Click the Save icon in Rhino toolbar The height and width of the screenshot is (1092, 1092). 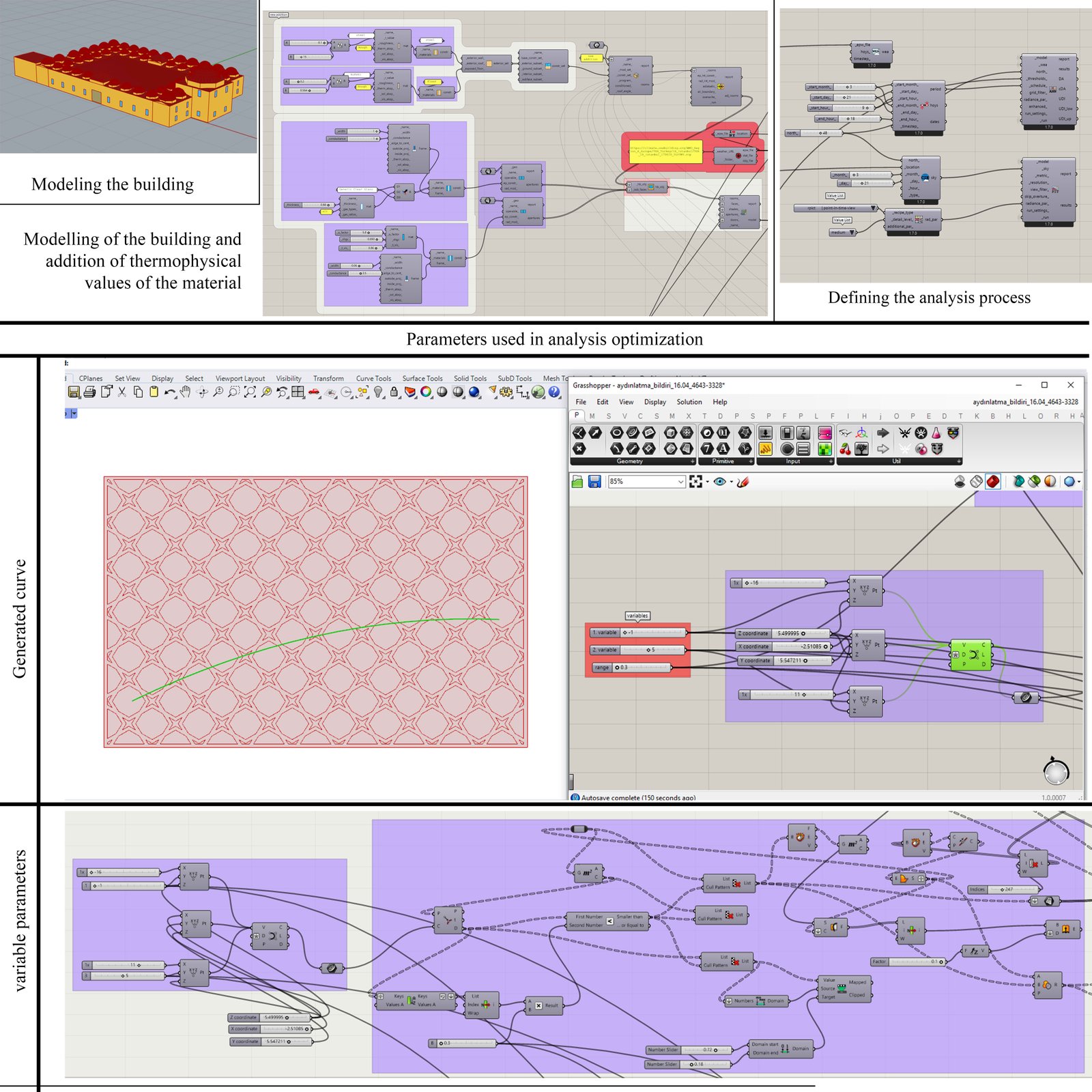pyautogui.click(x=74, y=392)
